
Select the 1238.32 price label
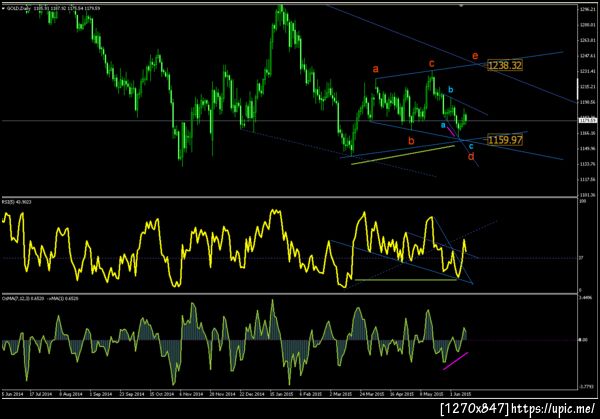(505, 65)
